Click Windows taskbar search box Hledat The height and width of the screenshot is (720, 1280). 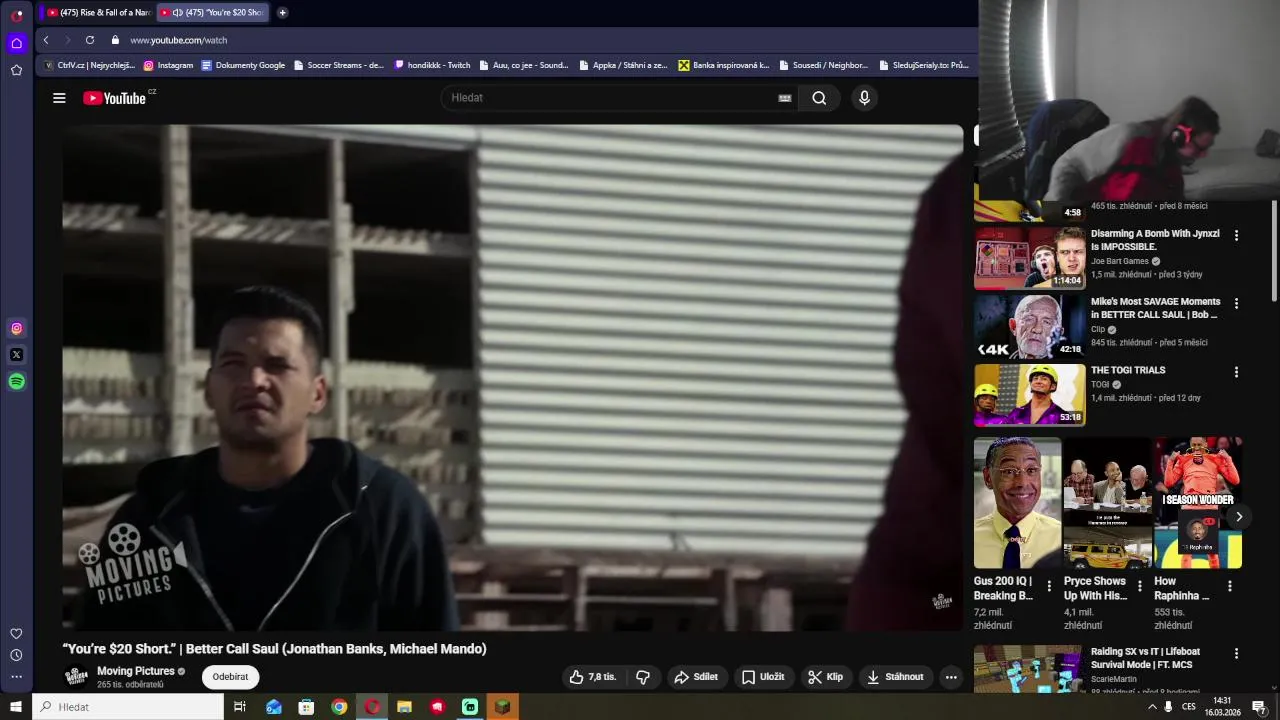click(128, 707)
